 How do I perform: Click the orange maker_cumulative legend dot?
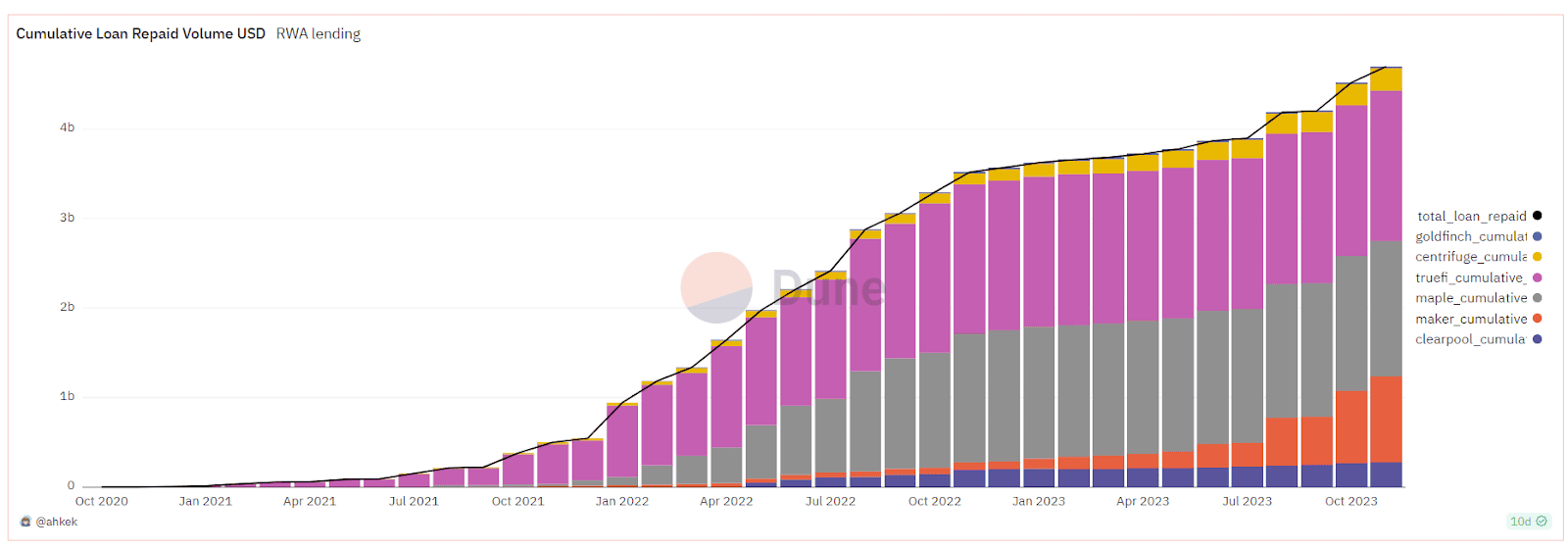tap(1537, 319)
